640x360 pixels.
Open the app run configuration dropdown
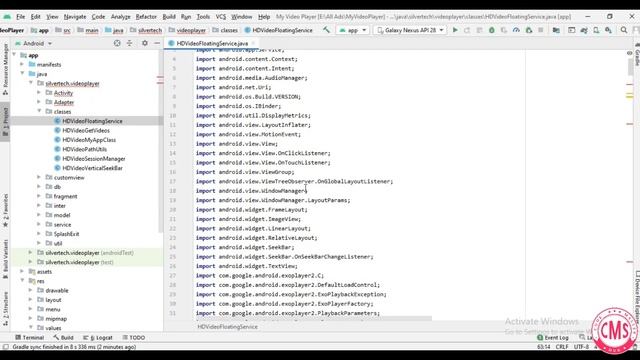coord(353,30)
